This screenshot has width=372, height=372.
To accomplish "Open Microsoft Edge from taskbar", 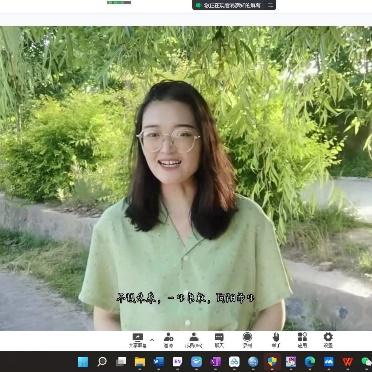I will (310, 362).
